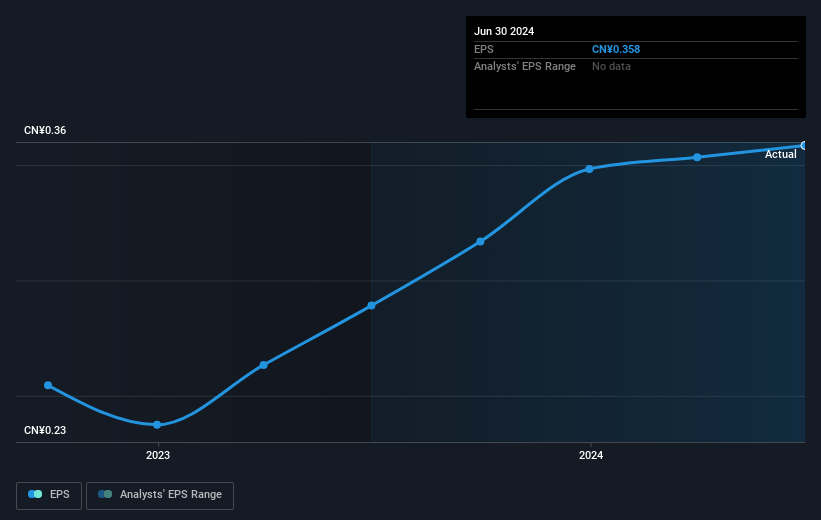Click the 2023 x-axis label
This screenshot has height=520, width=821.
coord(158,455)
